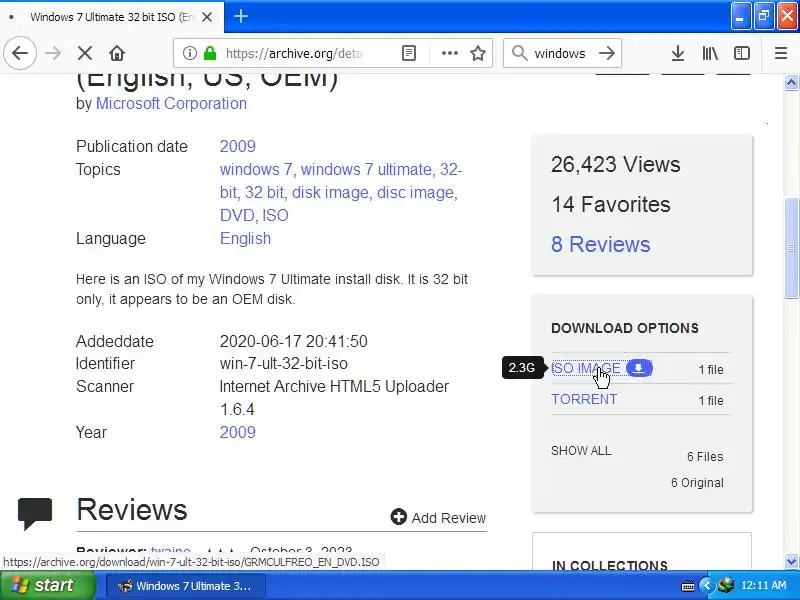The height and width of the screenshot is (600, 800).
Task: Select the Windows 7 Ultimate taskbar button
Action: pyautogui.click(x=186, y=586)
